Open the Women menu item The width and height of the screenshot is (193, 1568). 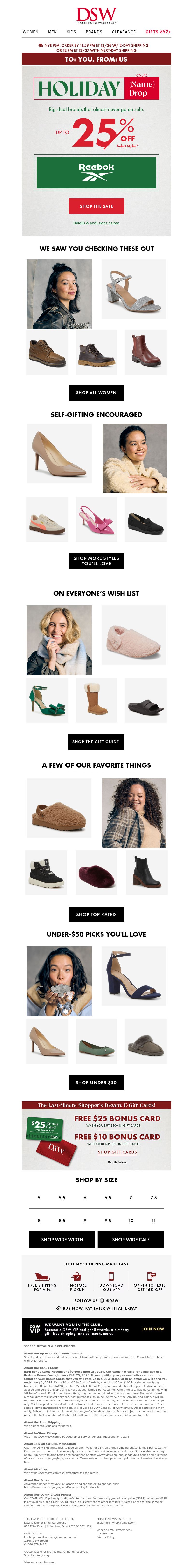coord(30,32)
